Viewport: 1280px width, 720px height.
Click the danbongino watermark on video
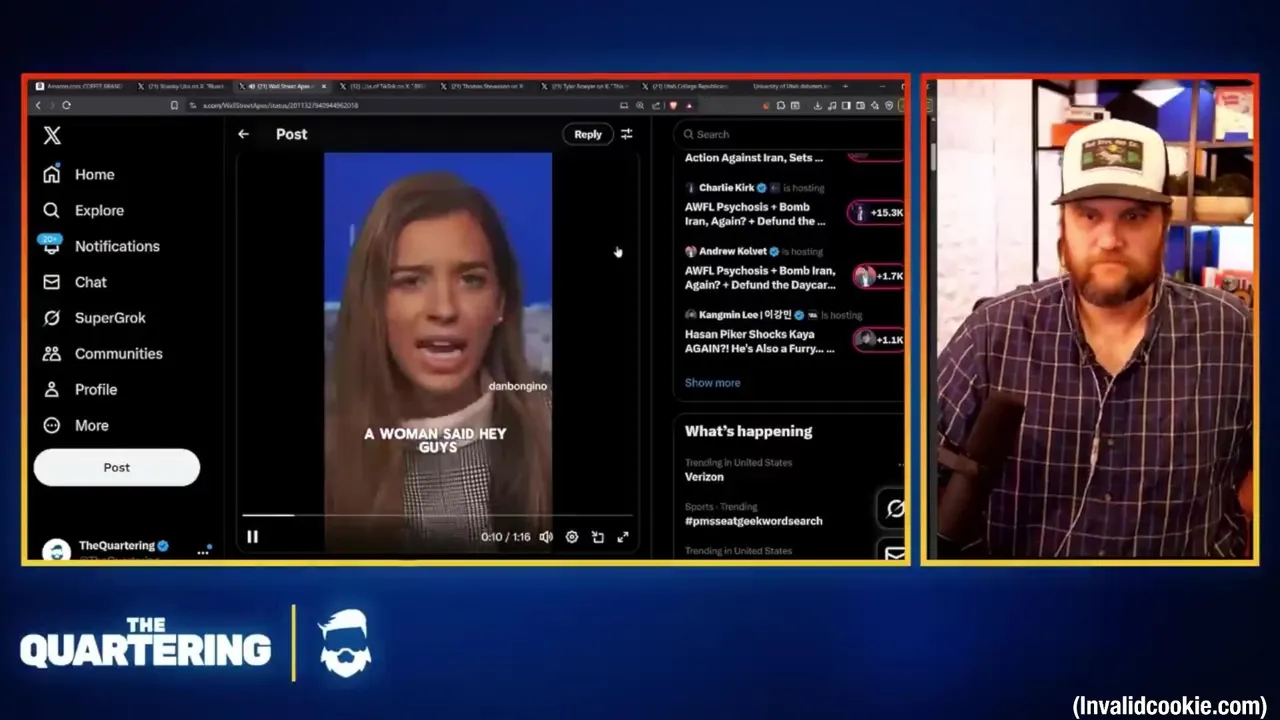[x=518, y=386]
